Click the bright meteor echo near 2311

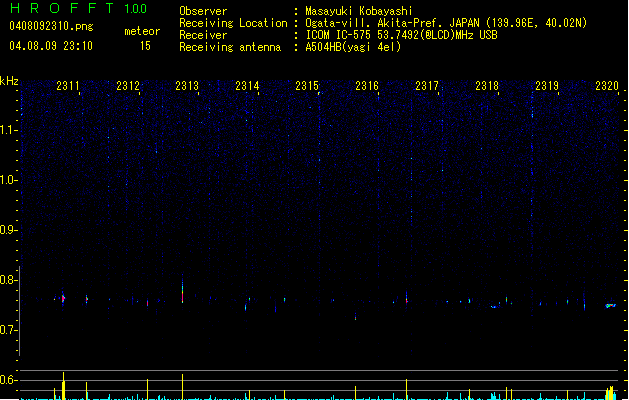click(x=63, y=298)
